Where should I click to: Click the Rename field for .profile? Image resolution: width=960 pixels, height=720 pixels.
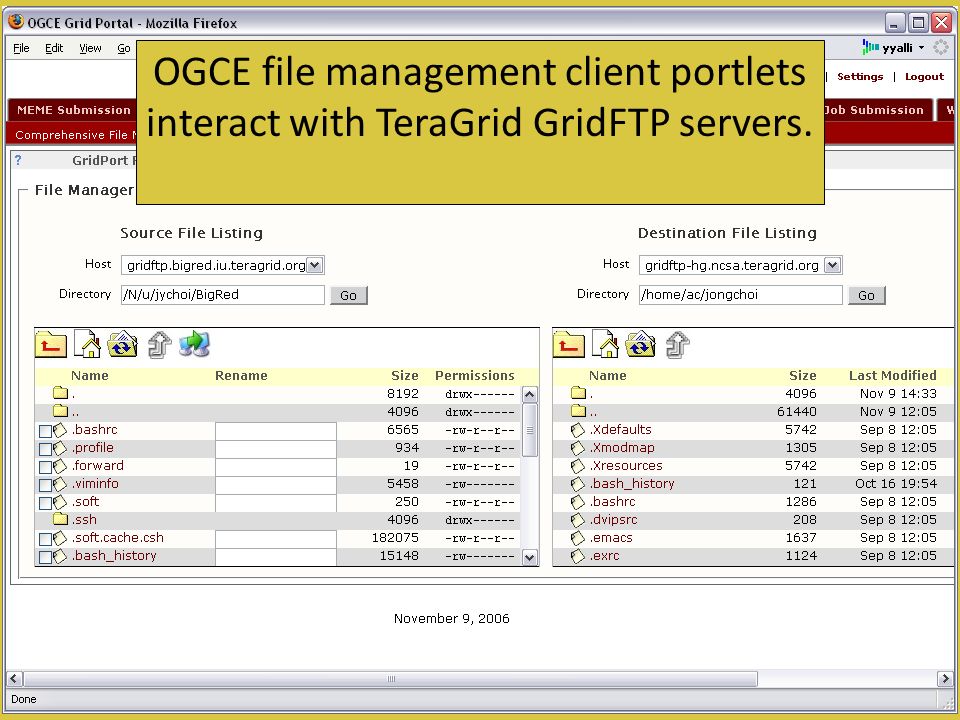click(276, 449)
